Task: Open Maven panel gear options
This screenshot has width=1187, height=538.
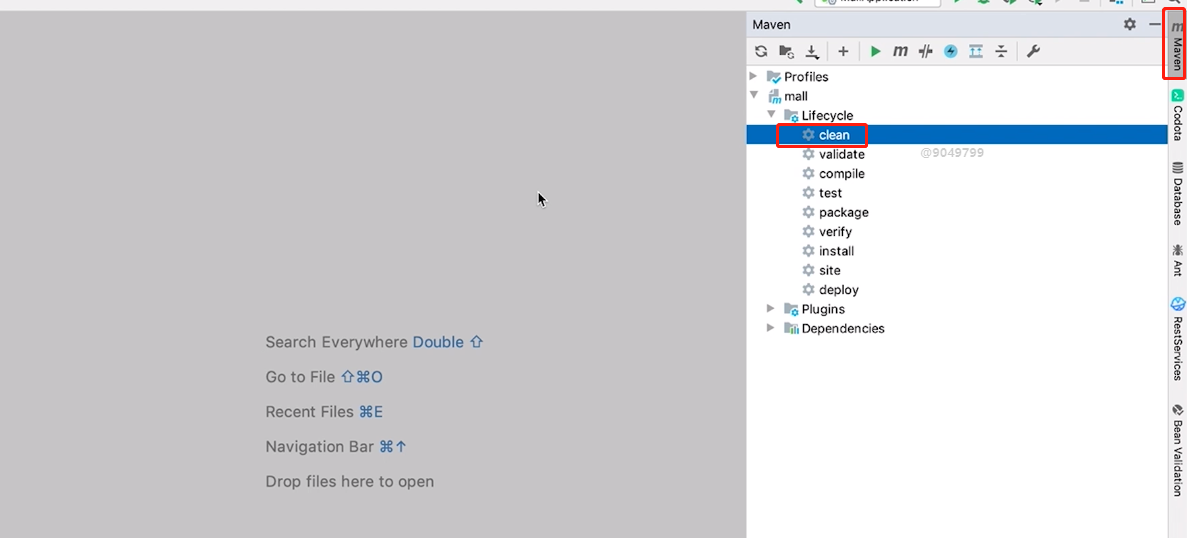Action: tap(1129, 24)
